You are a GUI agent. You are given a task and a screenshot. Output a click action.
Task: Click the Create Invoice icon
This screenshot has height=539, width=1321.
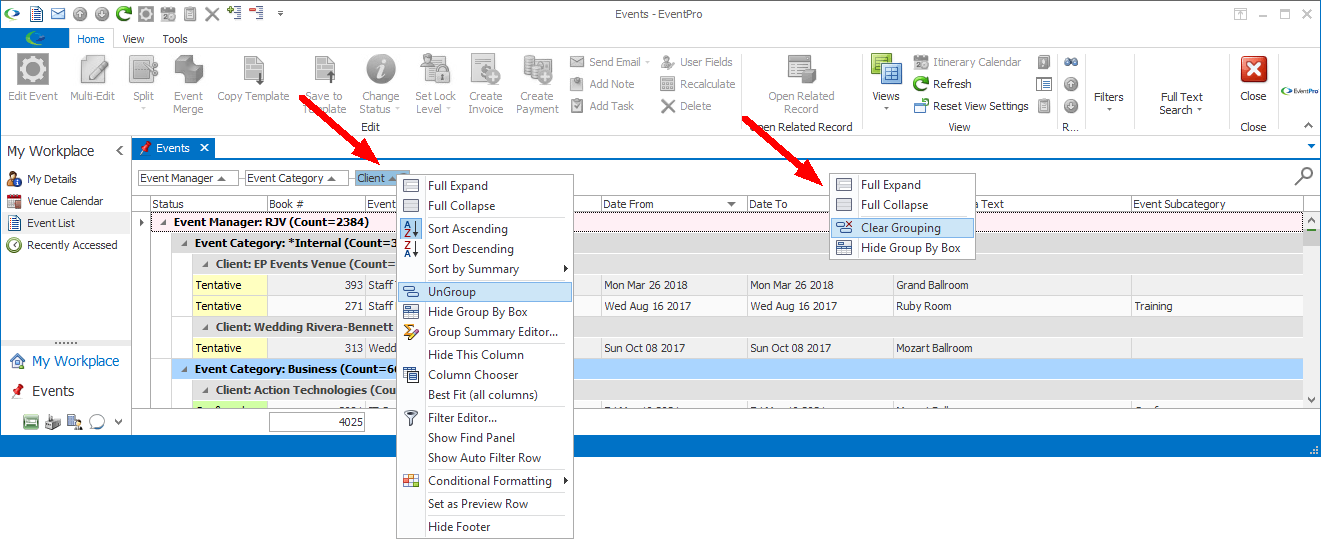485,71
